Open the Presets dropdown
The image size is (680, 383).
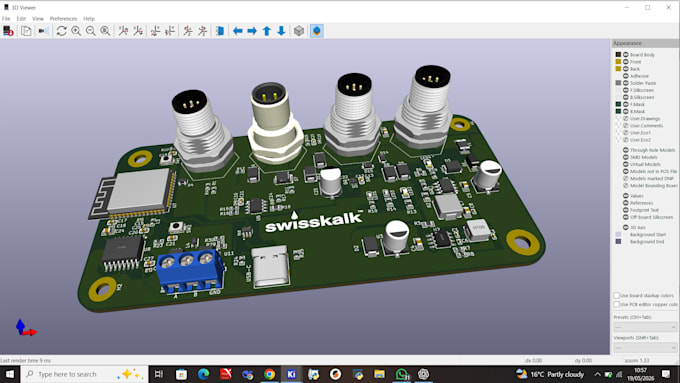(x=645, y=327)
